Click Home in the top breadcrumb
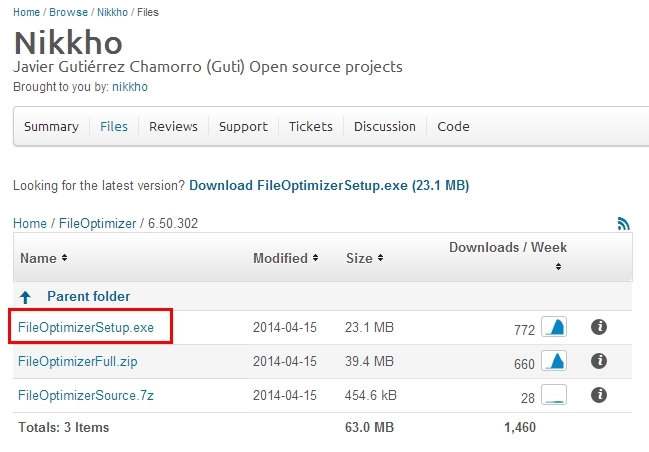 click(x=26, y=12)
